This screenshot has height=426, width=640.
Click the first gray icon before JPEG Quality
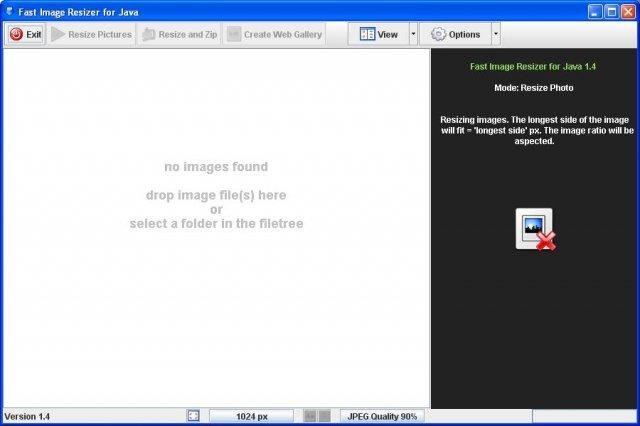(x=310, y=416)
